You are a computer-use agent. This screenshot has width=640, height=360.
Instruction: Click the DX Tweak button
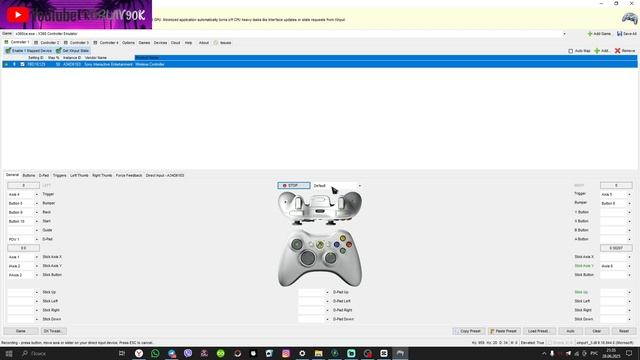point(53,331)
